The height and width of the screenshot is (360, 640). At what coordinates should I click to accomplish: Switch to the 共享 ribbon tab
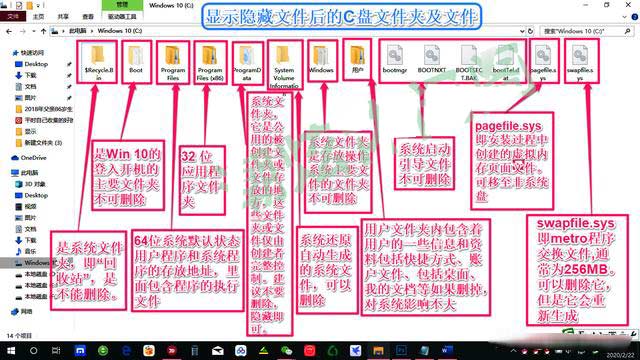point(63,17)
